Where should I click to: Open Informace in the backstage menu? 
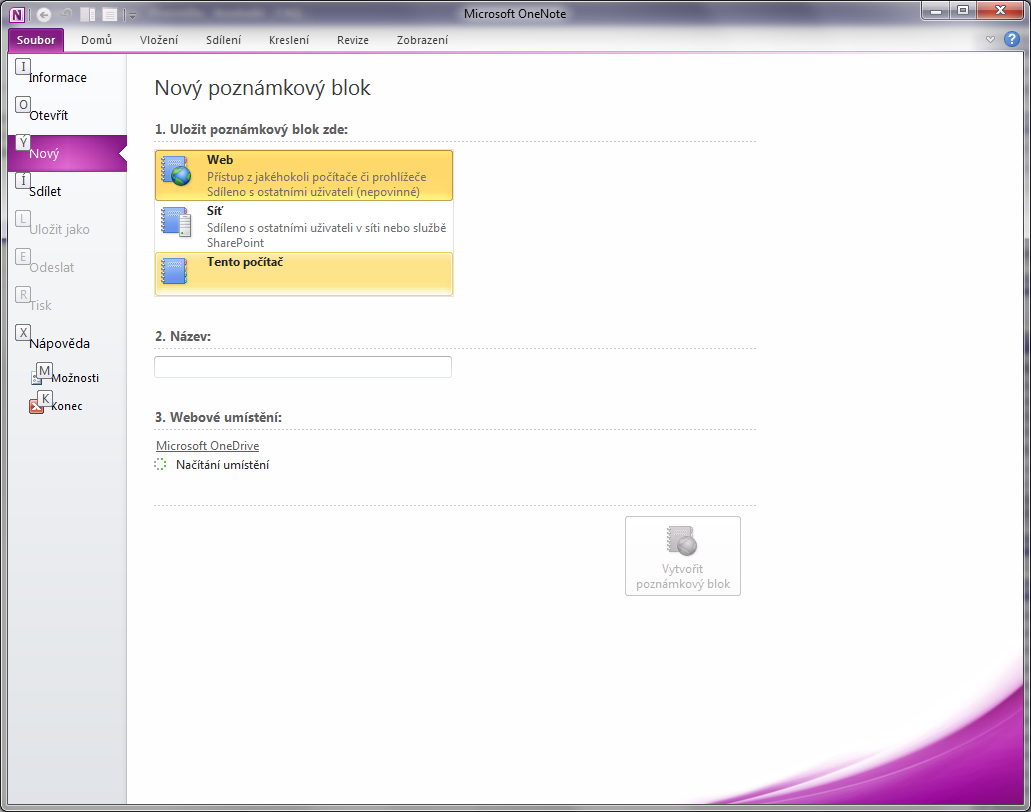[x=67, y=78]
